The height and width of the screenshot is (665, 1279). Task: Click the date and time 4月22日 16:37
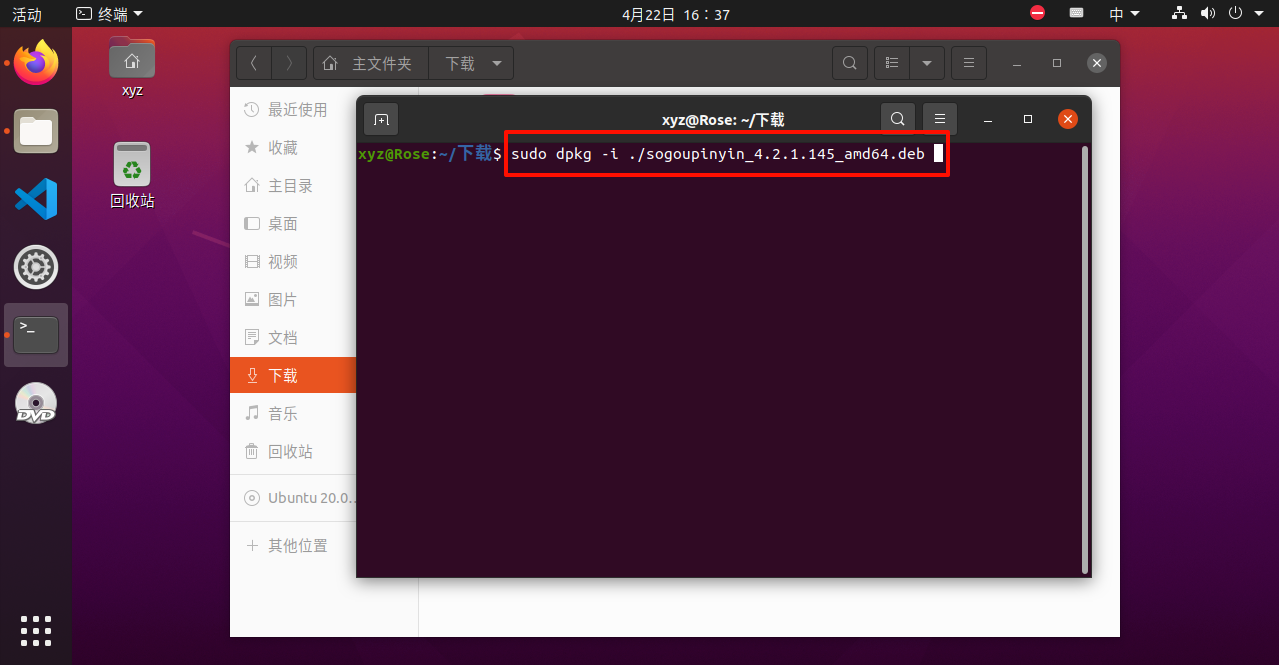(676, 14)
